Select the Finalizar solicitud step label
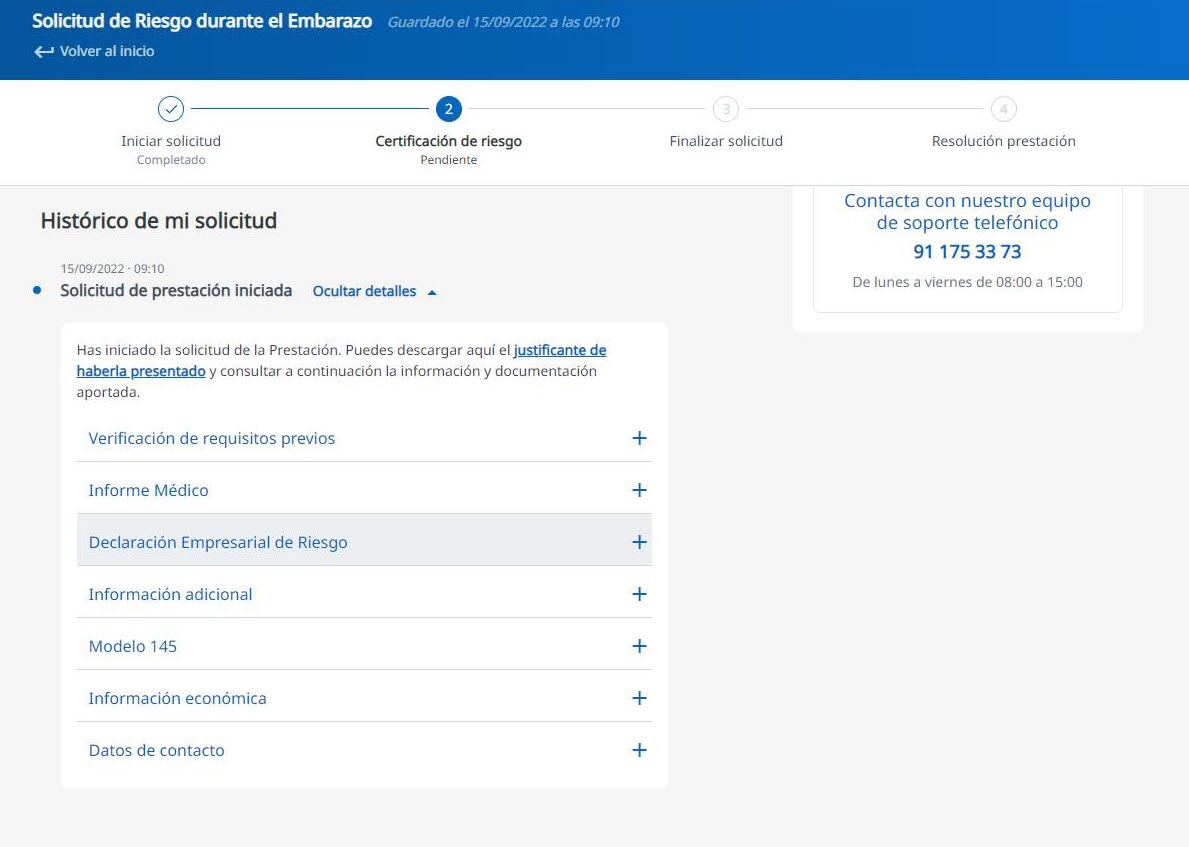Image resolution: width=1189 pixels, height=847 pixels. click(726, 141)
